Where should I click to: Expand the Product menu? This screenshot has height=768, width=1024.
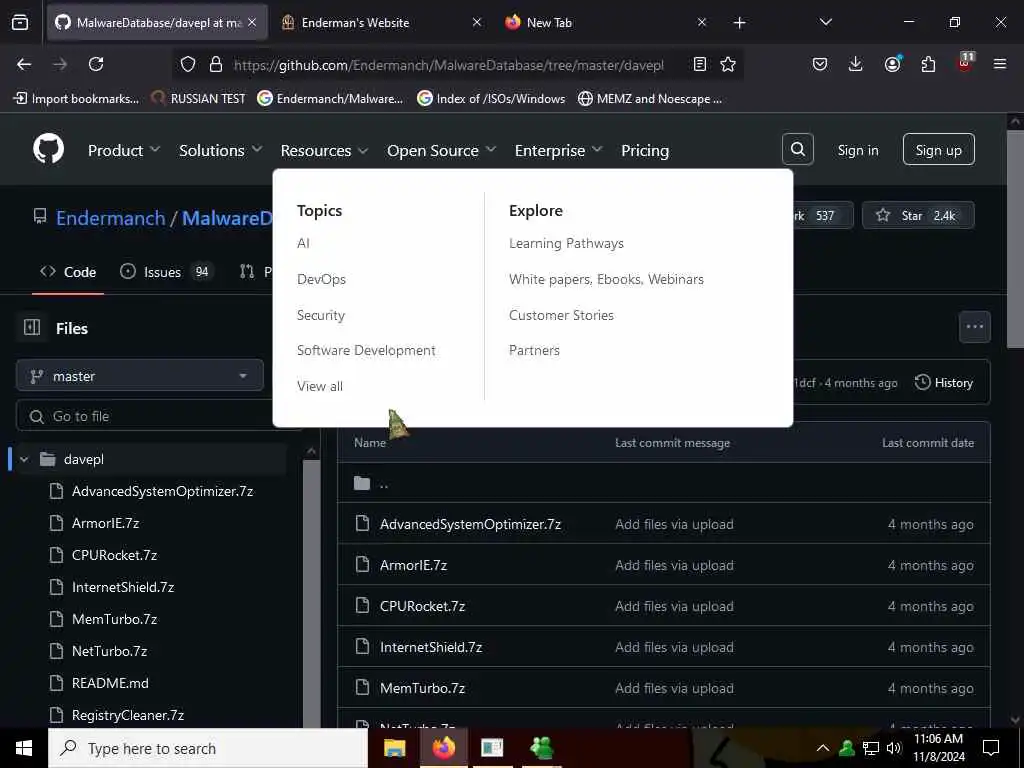(123, 150)
